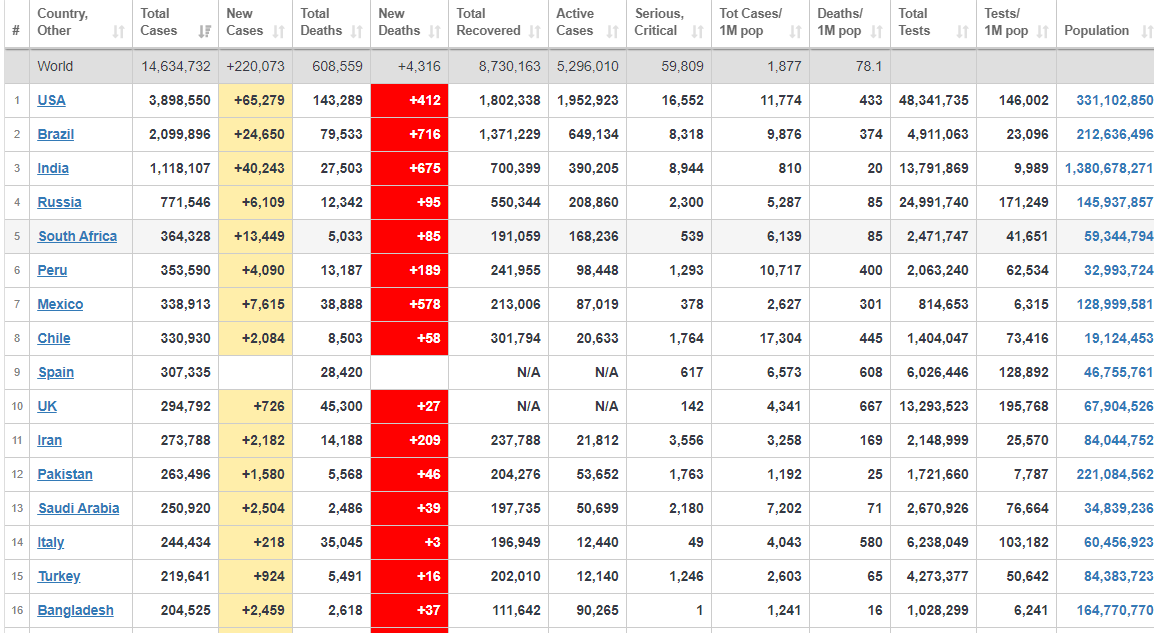Open the Pakistan country link
The width and height of the screenshot is (1154, 633).
(65, 474)
